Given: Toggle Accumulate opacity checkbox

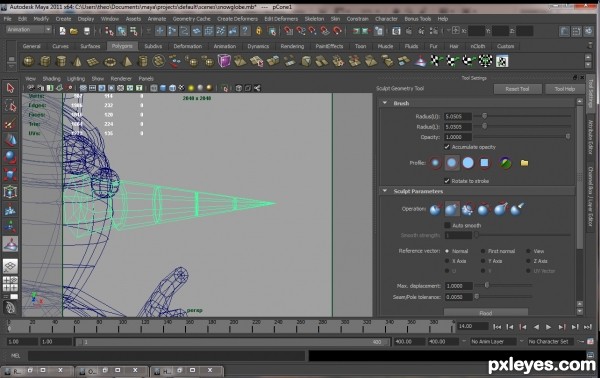Looking at the screenshot, I should click(447, 147).
